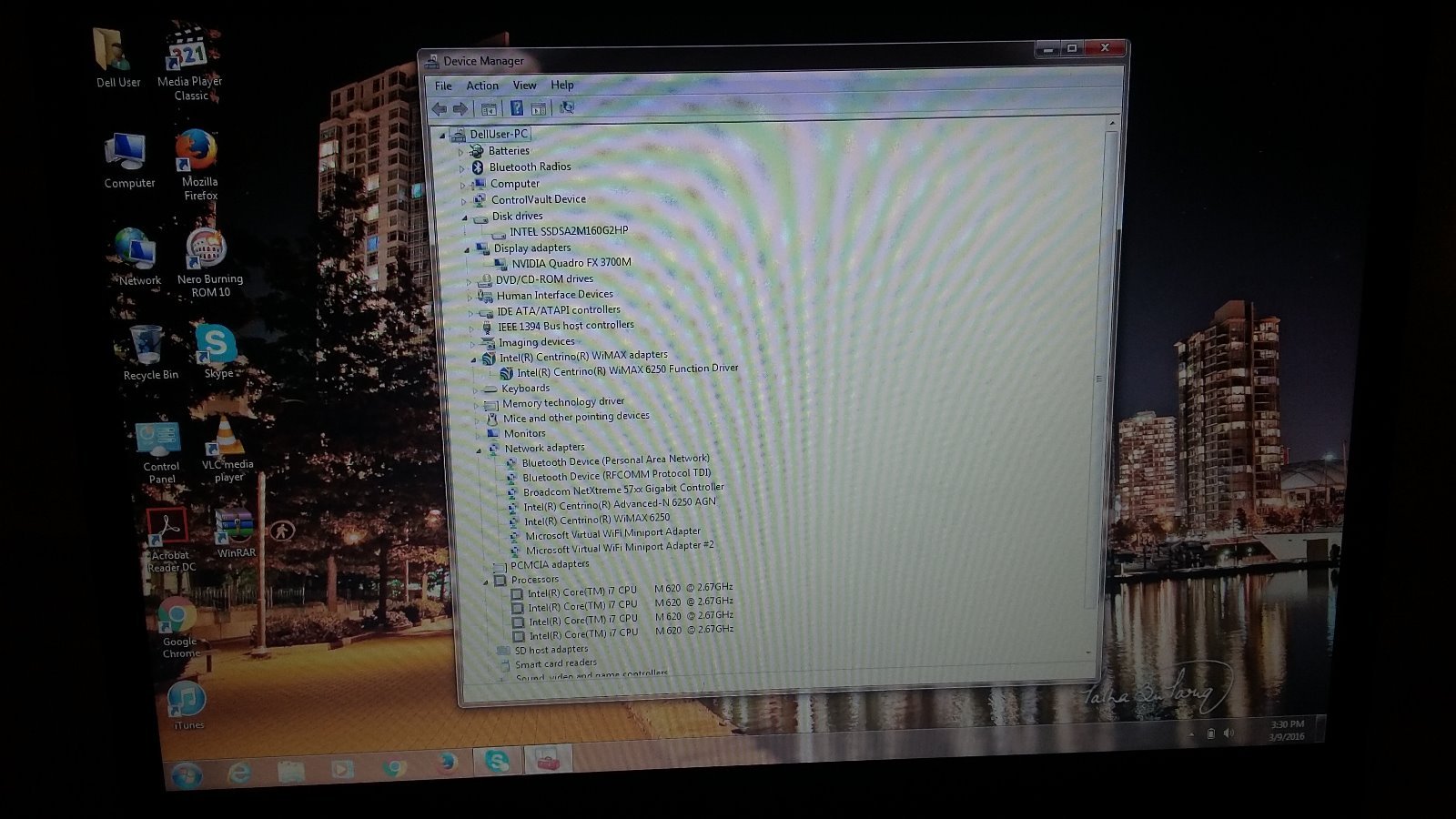Viewport: 1456px width, 819px height.
Task: Click the Scan for hardware changes toolbar icon
Action: click(567, 108)
